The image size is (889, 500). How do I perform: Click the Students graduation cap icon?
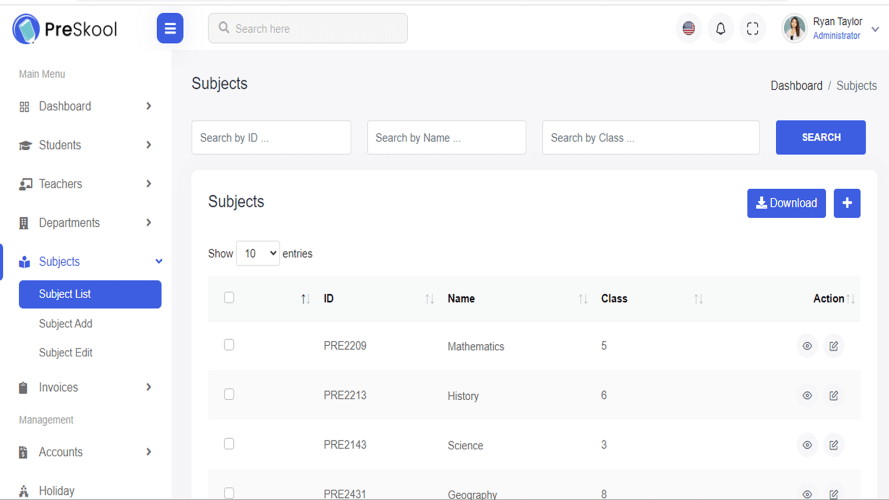coord(25,146)
